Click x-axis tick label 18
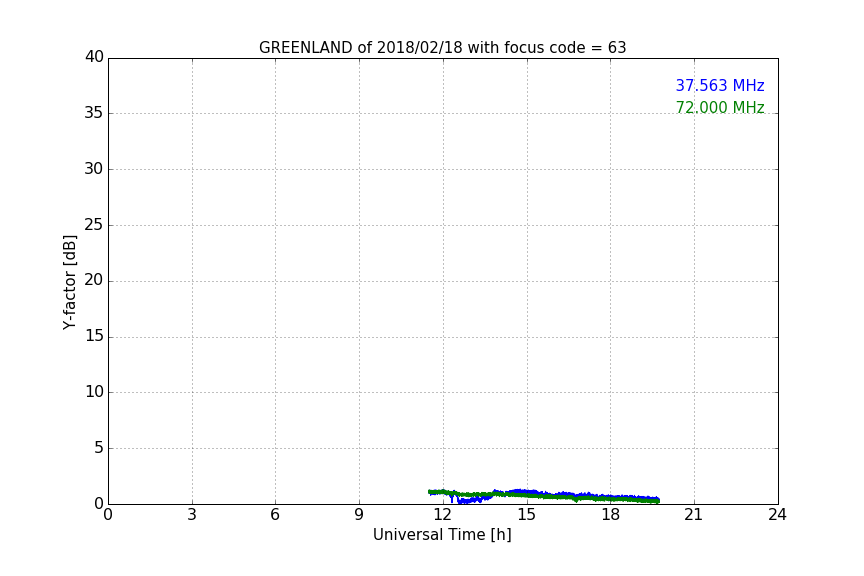The height and width of the screenshot is (576, 864). [x=611, y=515]
